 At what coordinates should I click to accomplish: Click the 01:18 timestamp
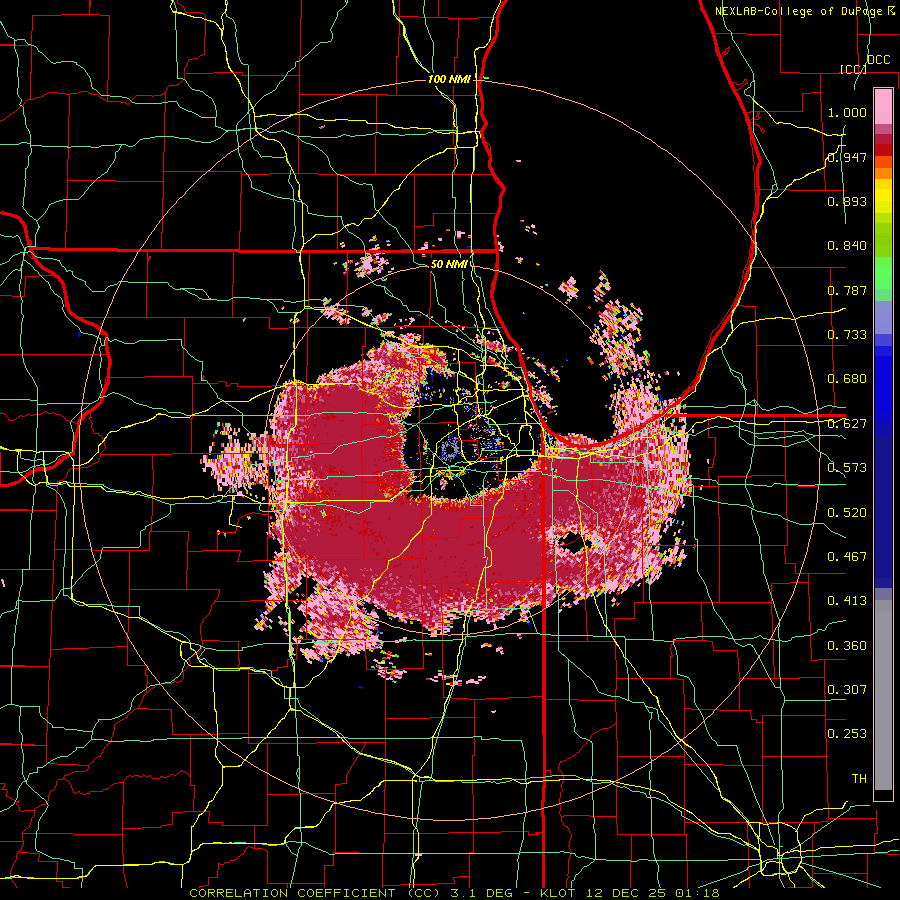(x=697, y=893)
